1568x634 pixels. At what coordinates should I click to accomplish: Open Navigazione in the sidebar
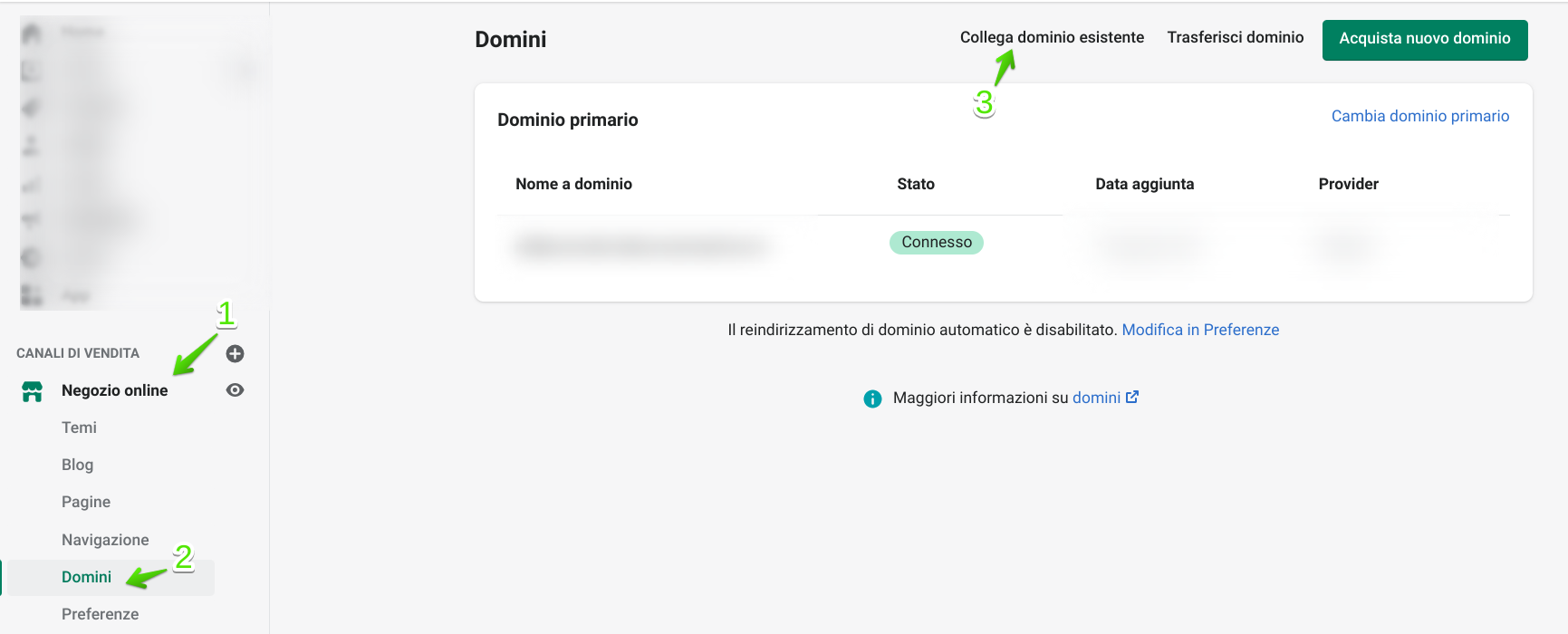point(105,540)
